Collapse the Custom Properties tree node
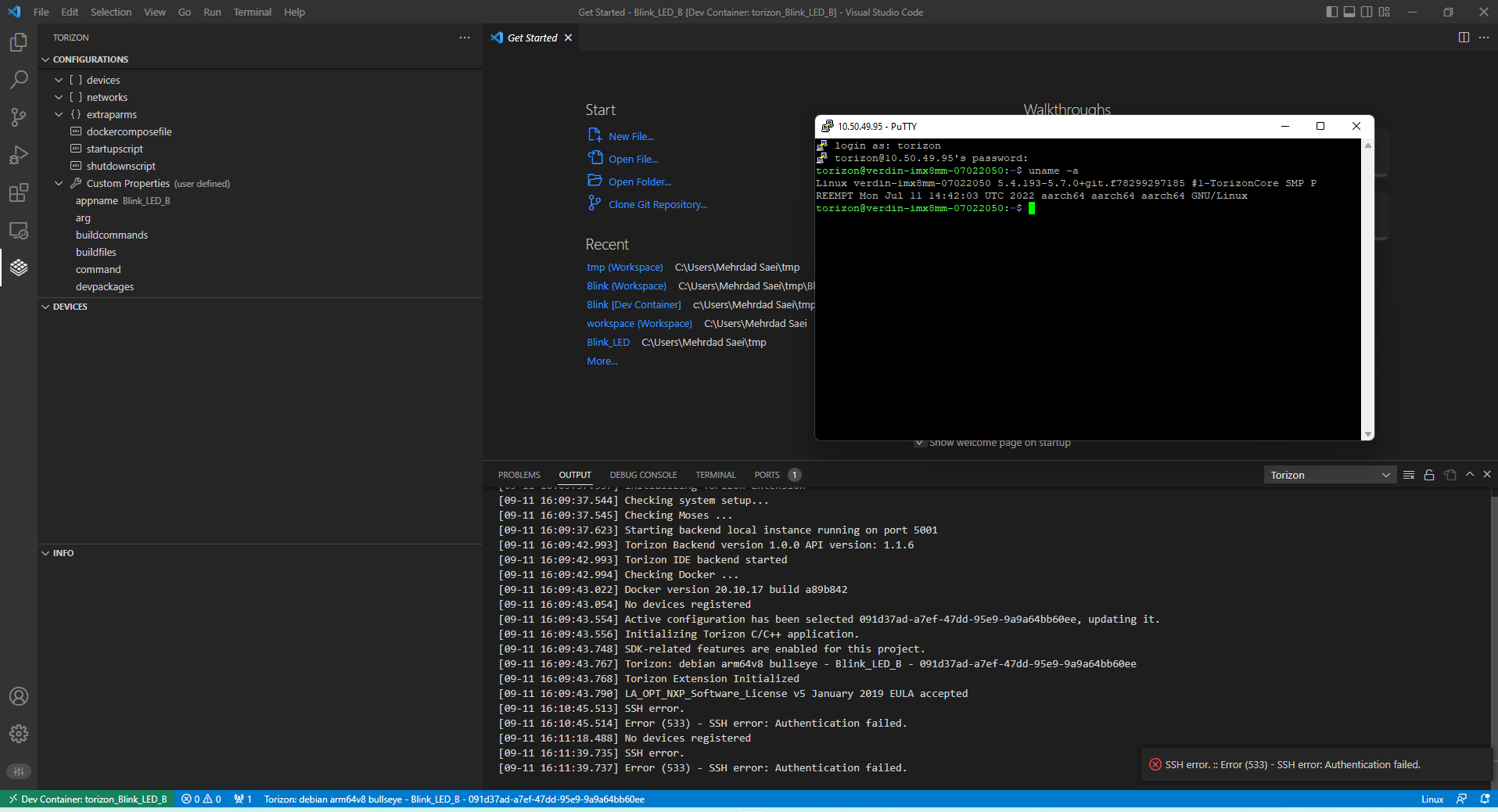Image resolution: width=1498 pixels, height=812 pixels. coord(59,184)
